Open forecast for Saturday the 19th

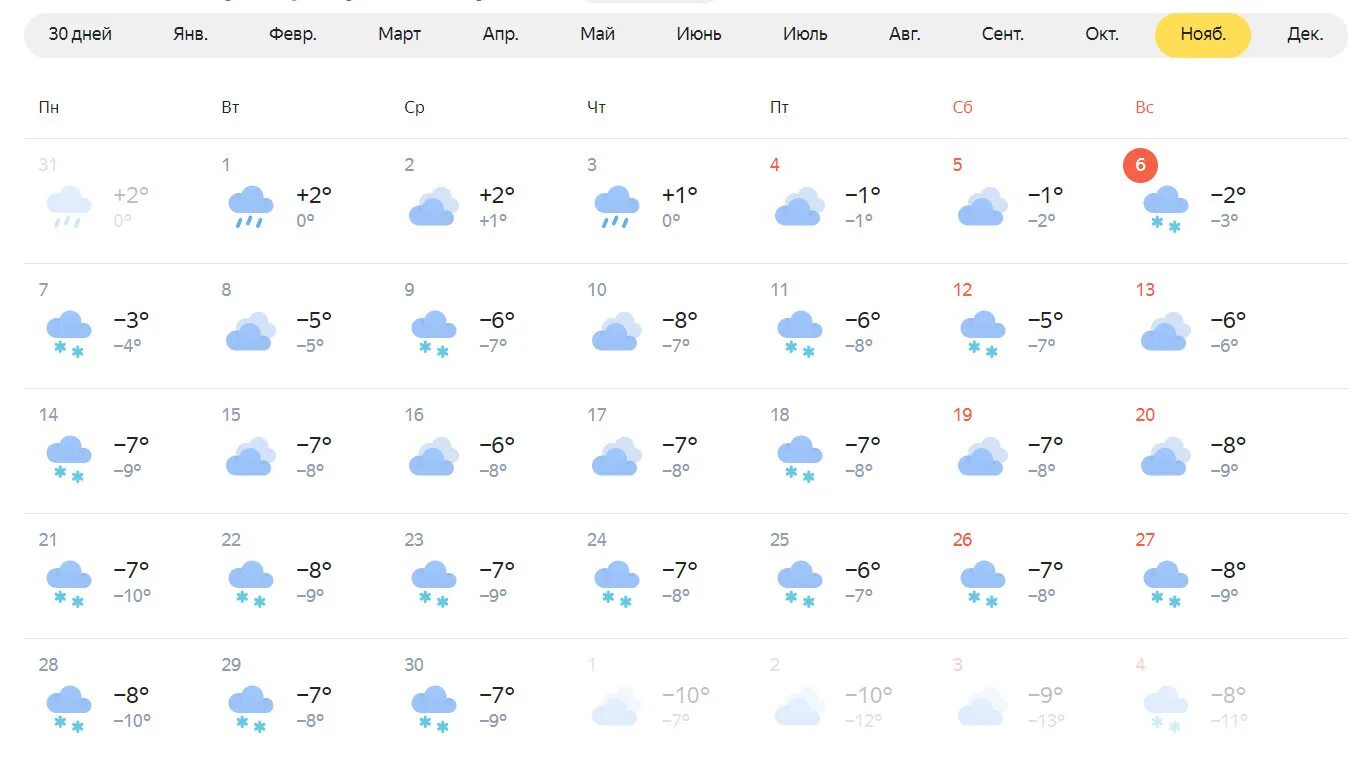(962, 415)
